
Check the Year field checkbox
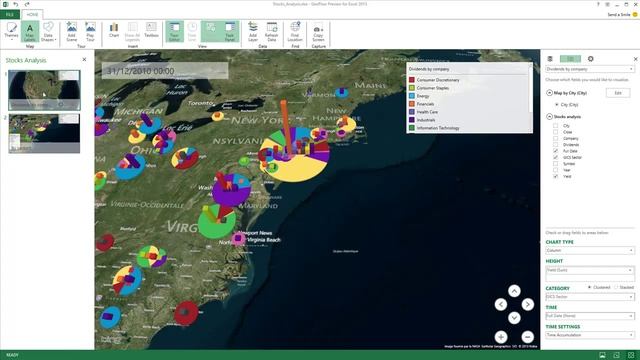coord(556,170)
